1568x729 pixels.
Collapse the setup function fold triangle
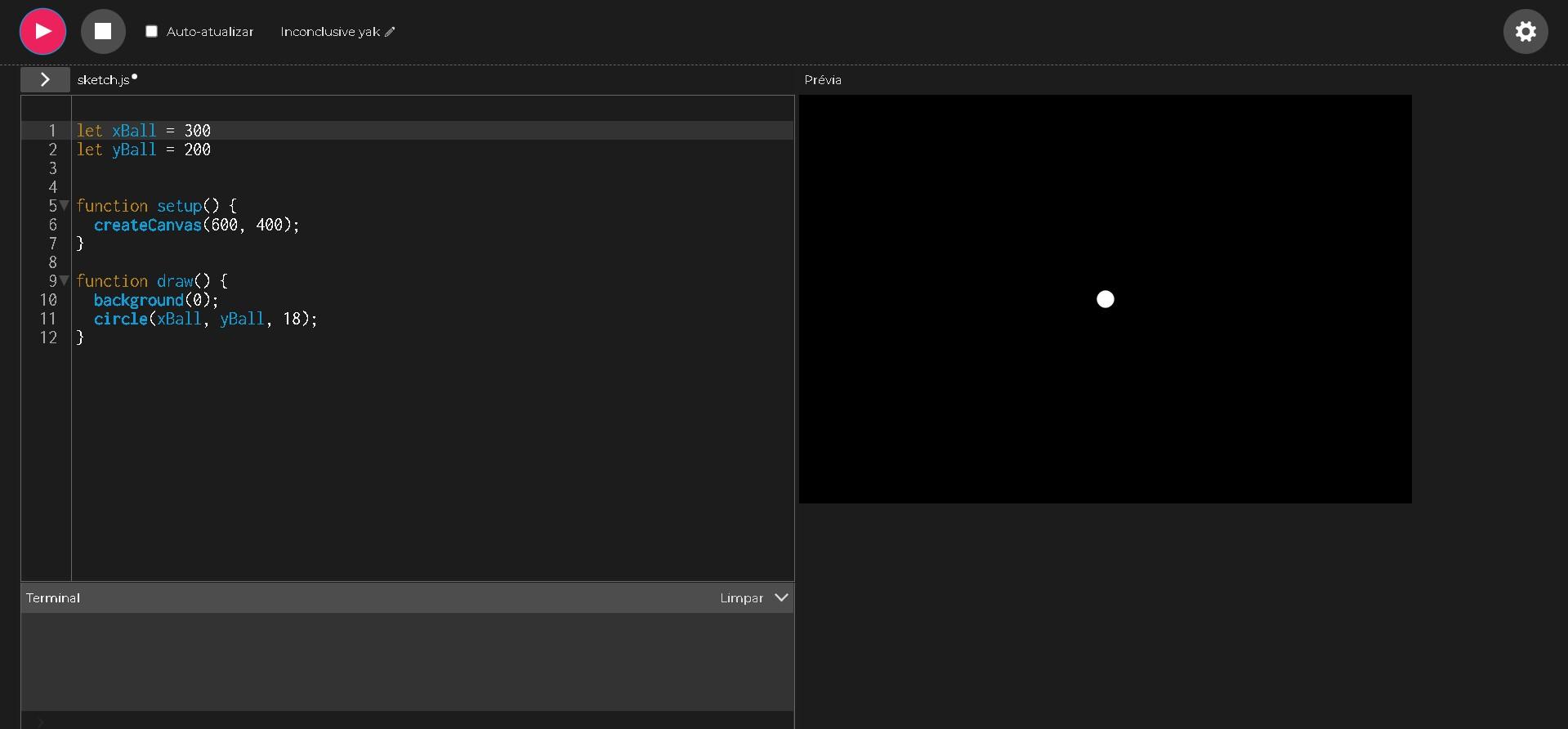click(x=64, y=205)
